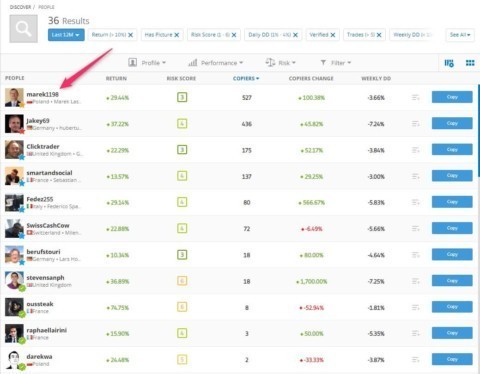Open marek1198 profile picture
480x374 pixels.
[x=14, y=97]
